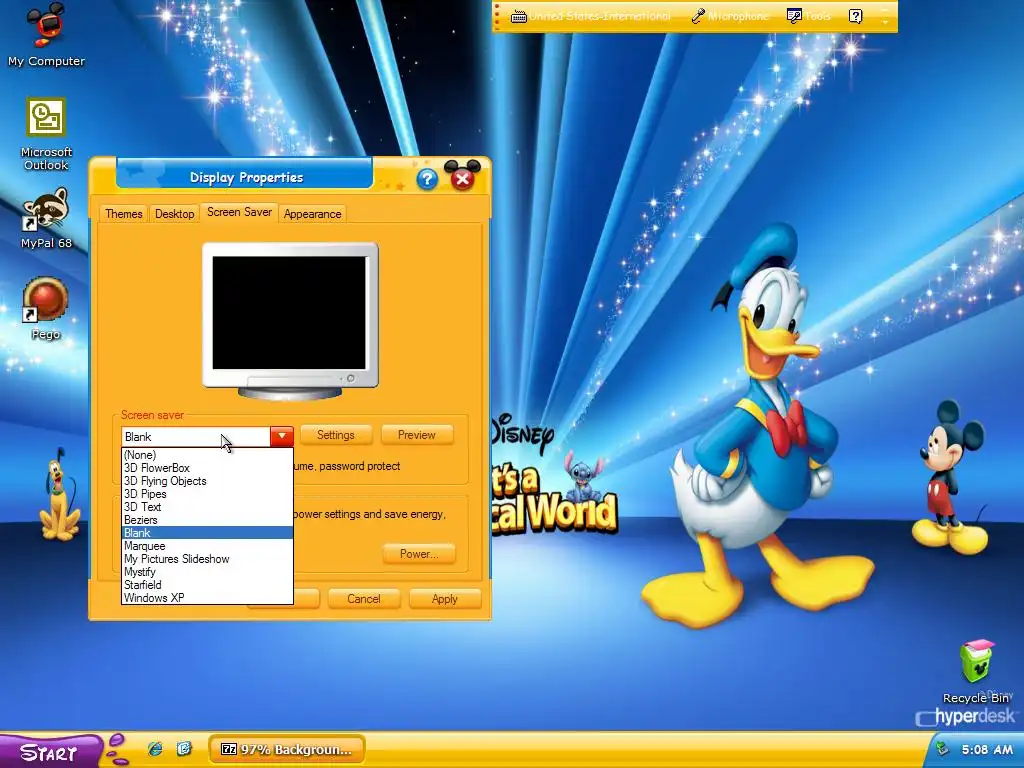The image size is (1024, 768).
Task: Click the Start button
Action: [x=51, y=751]
